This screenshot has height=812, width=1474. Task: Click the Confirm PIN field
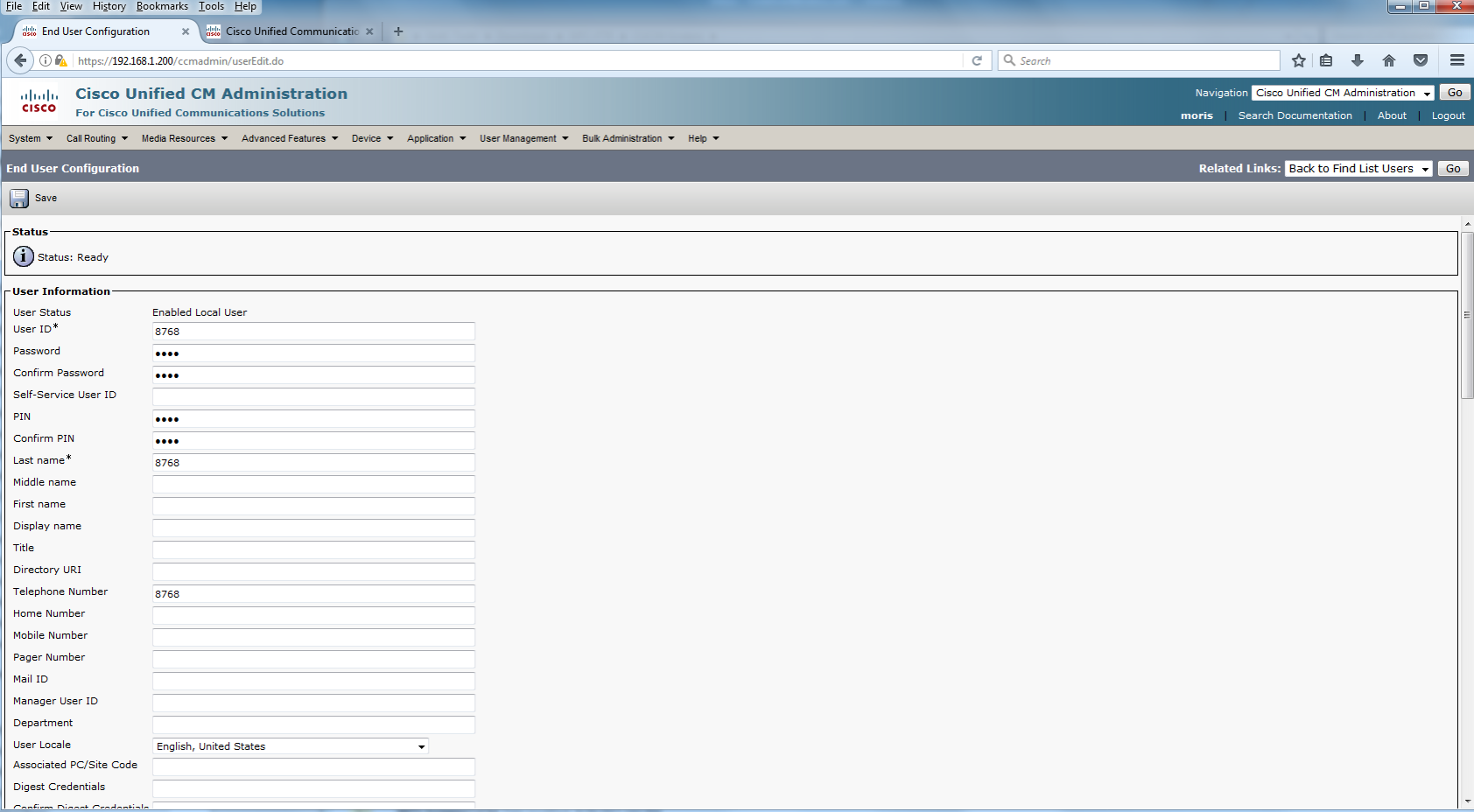(x=313, y=441)
